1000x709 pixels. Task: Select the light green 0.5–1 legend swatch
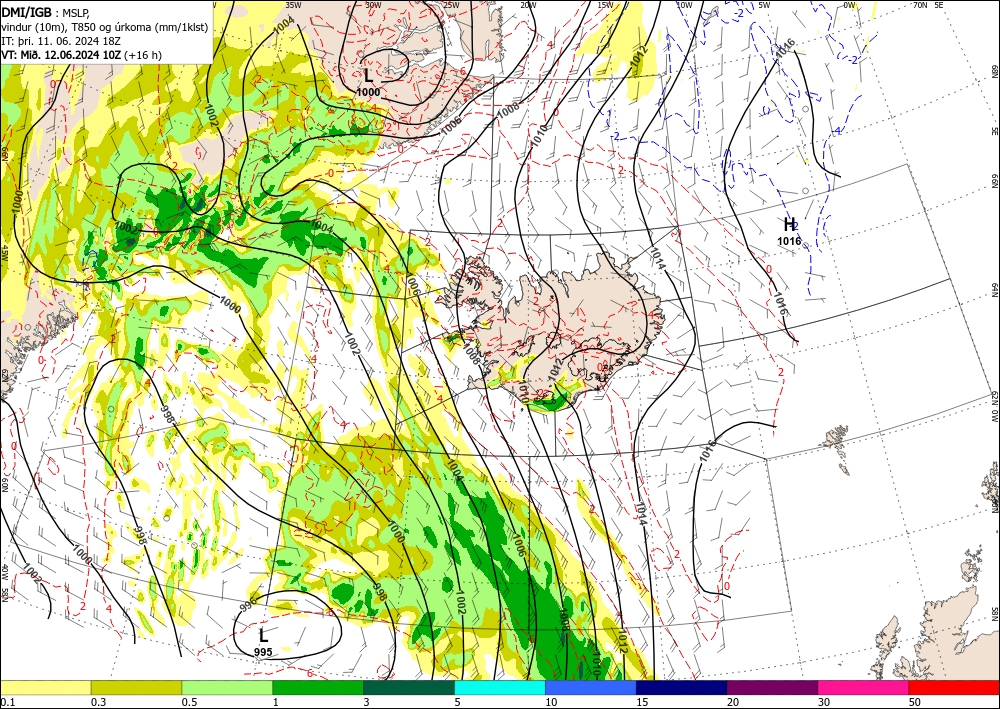point(227,687)
